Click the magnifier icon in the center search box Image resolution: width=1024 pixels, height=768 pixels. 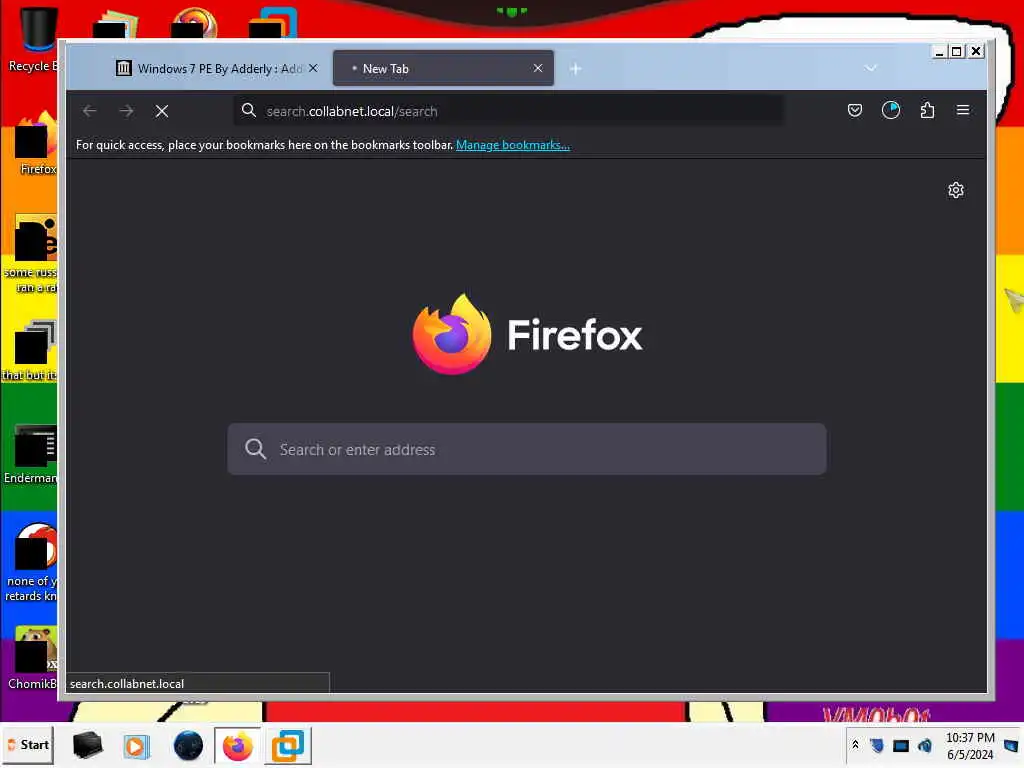(255, 449)
